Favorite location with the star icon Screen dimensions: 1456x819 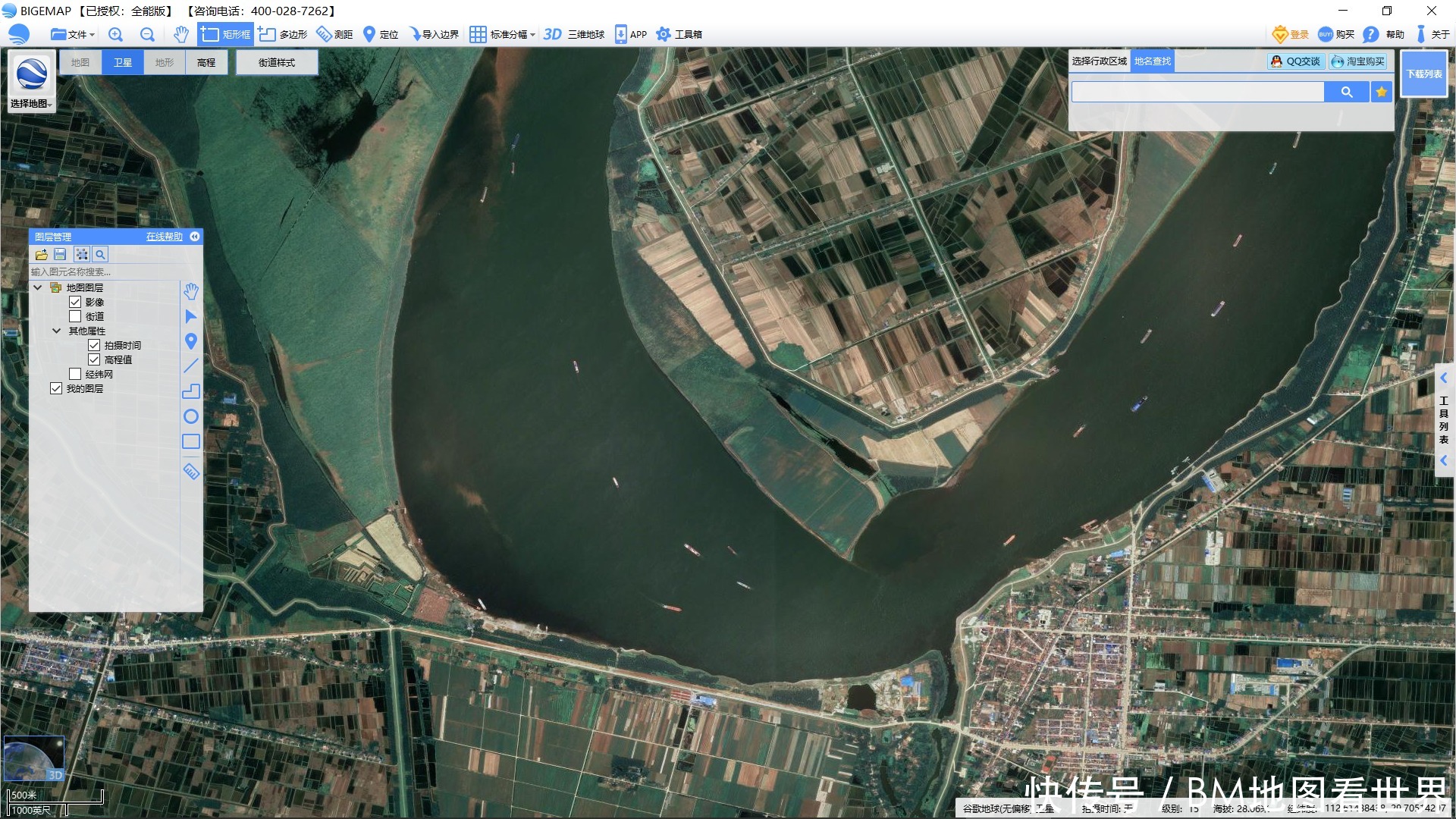point(1381,92)
